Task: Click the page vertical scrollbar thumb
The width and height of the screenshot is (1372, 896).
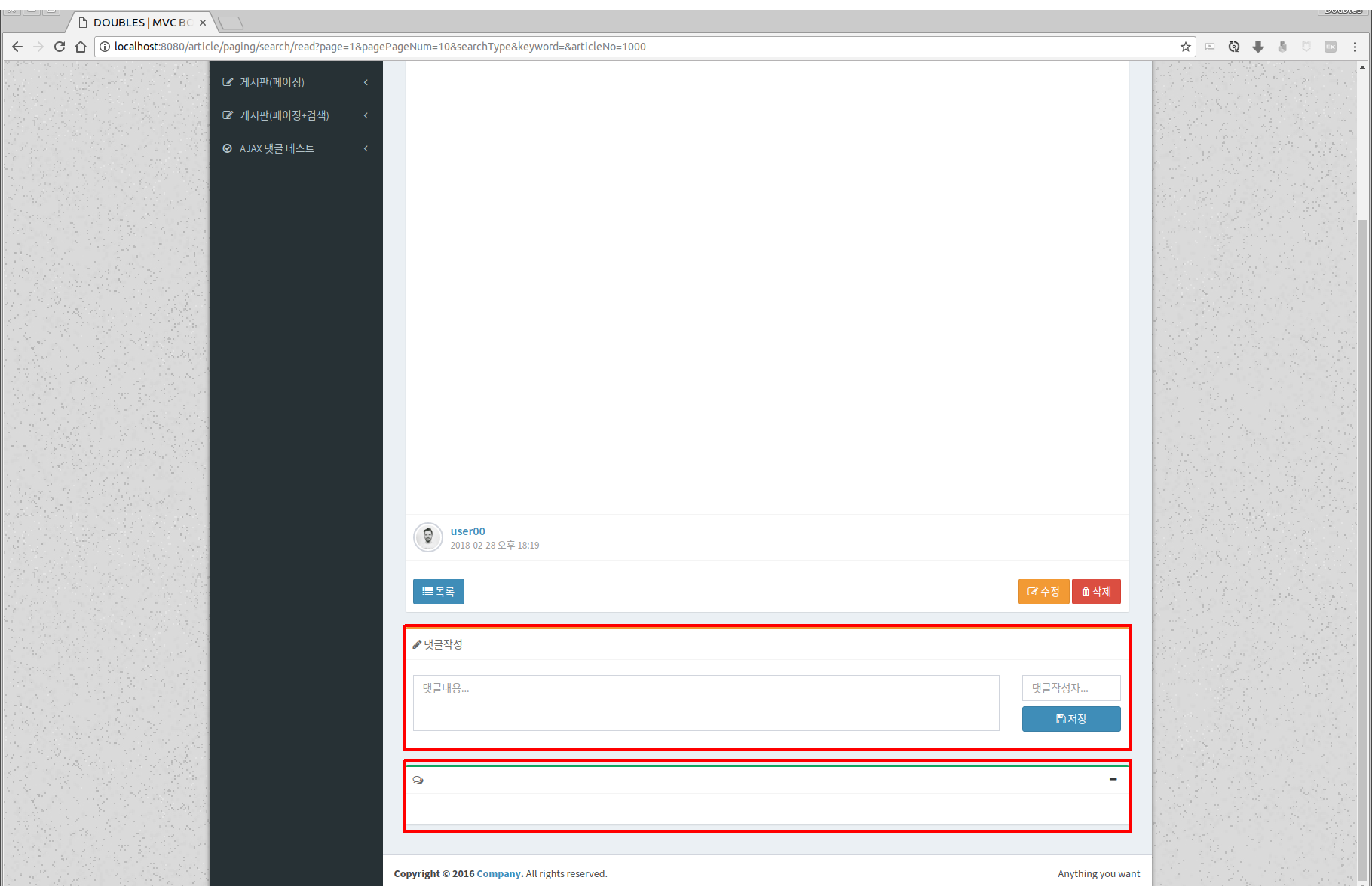Action: [x=1362, y=550]
